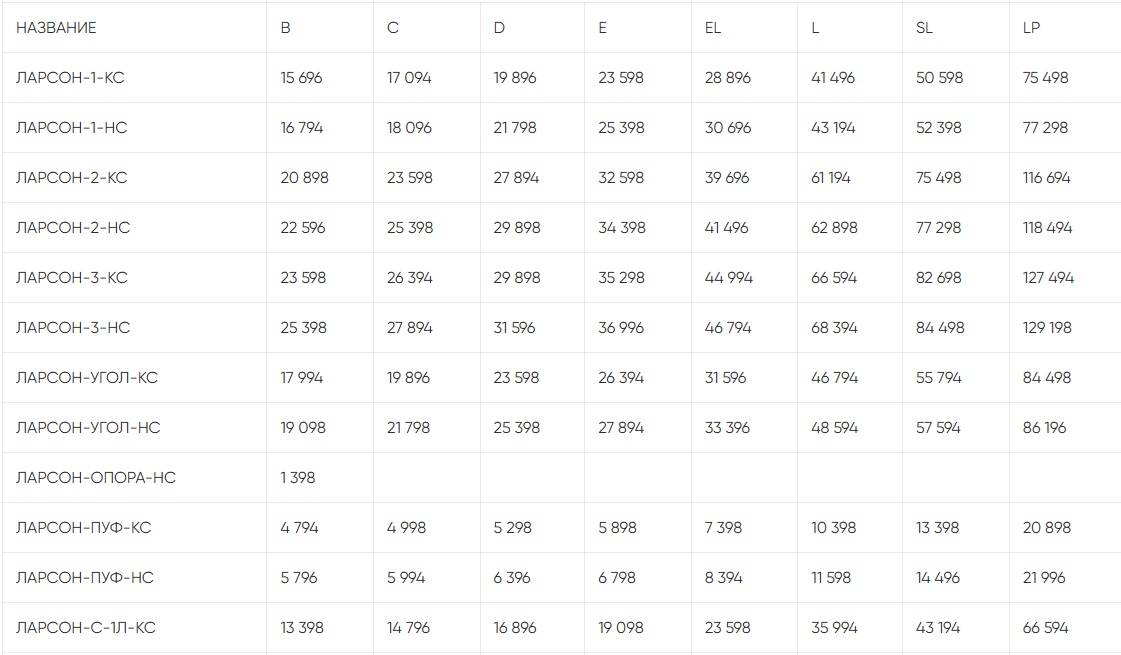1121x655 pixels.
Task: Click the 36 996 price cell
Action: pyautogui.click(x=622, y=328)
